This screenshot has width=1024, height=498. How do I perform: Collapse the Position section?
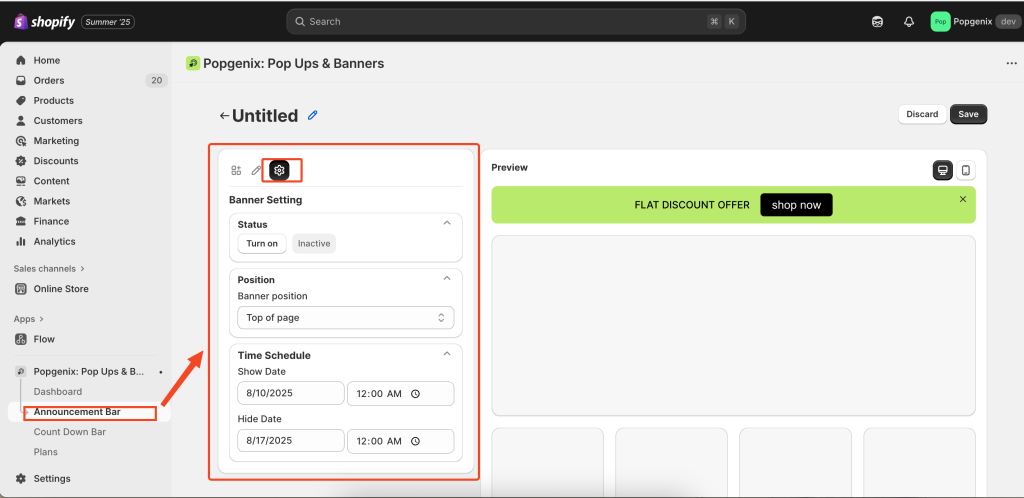[447, 278]
